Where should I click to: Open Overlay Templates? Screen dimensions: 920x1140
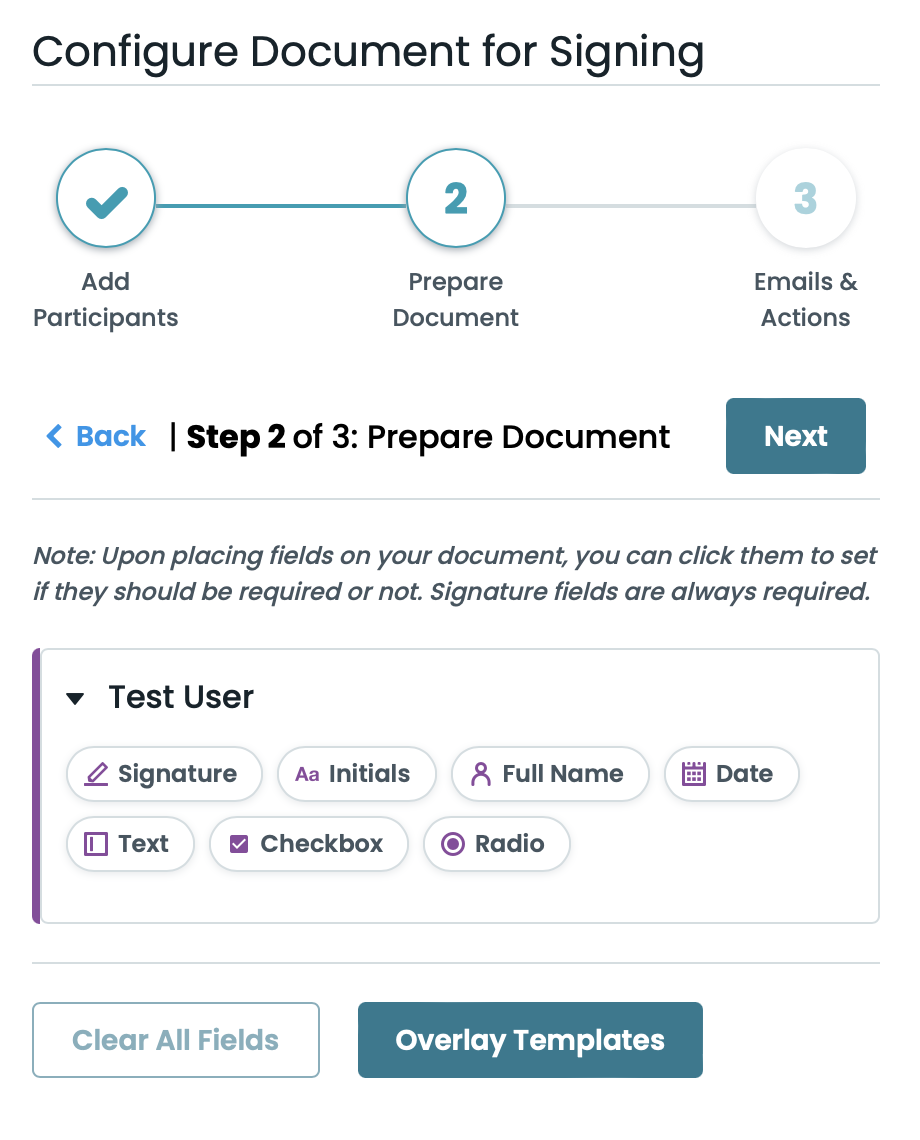pos(530,1040)
